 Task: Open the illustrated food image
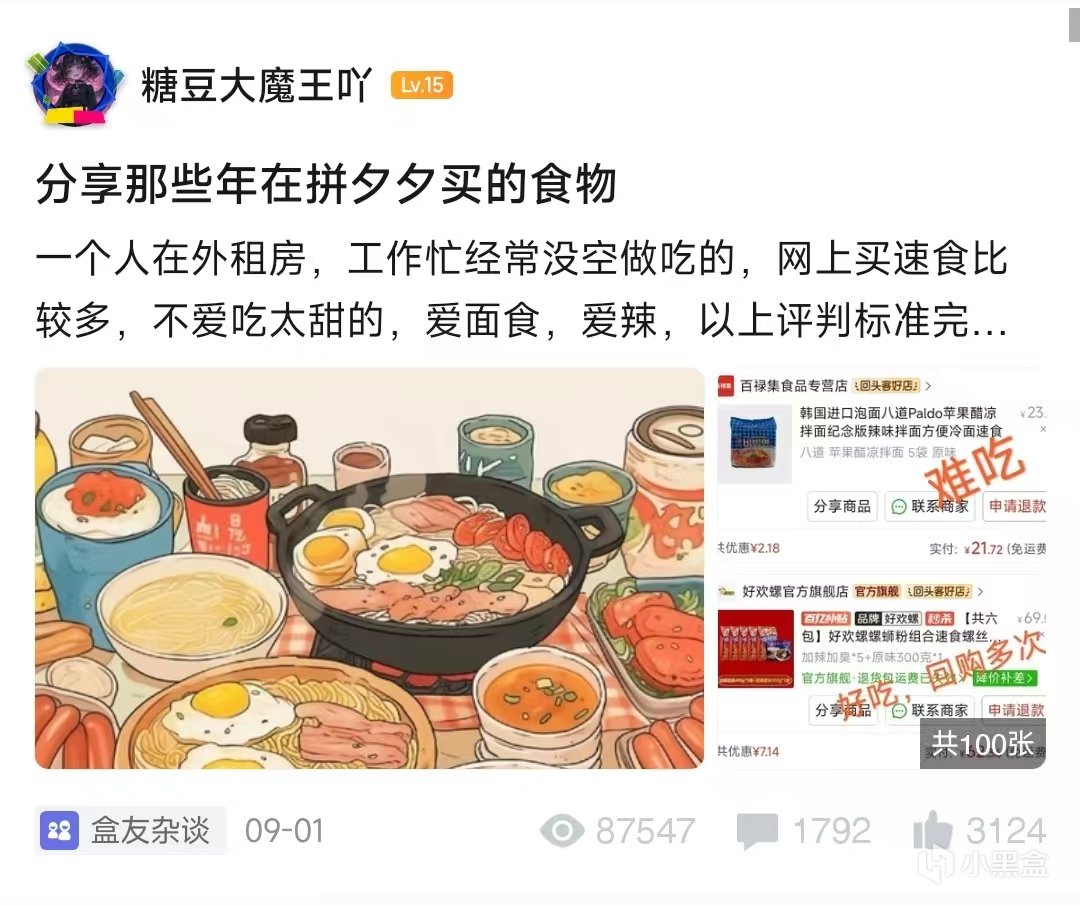(370, 568)
